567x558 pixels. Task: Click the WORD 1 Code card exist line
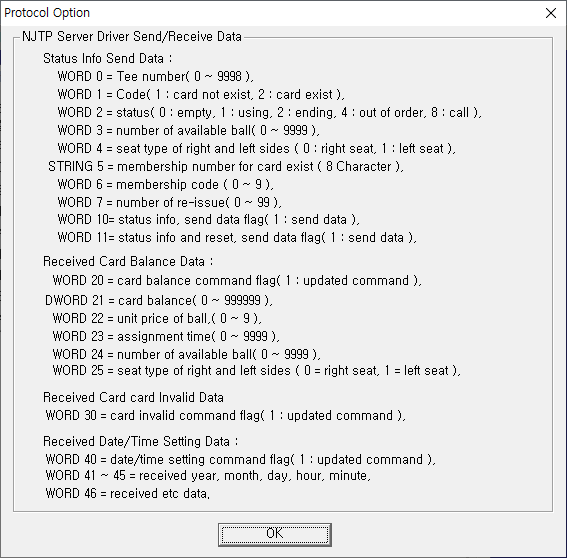click(201, 94)
